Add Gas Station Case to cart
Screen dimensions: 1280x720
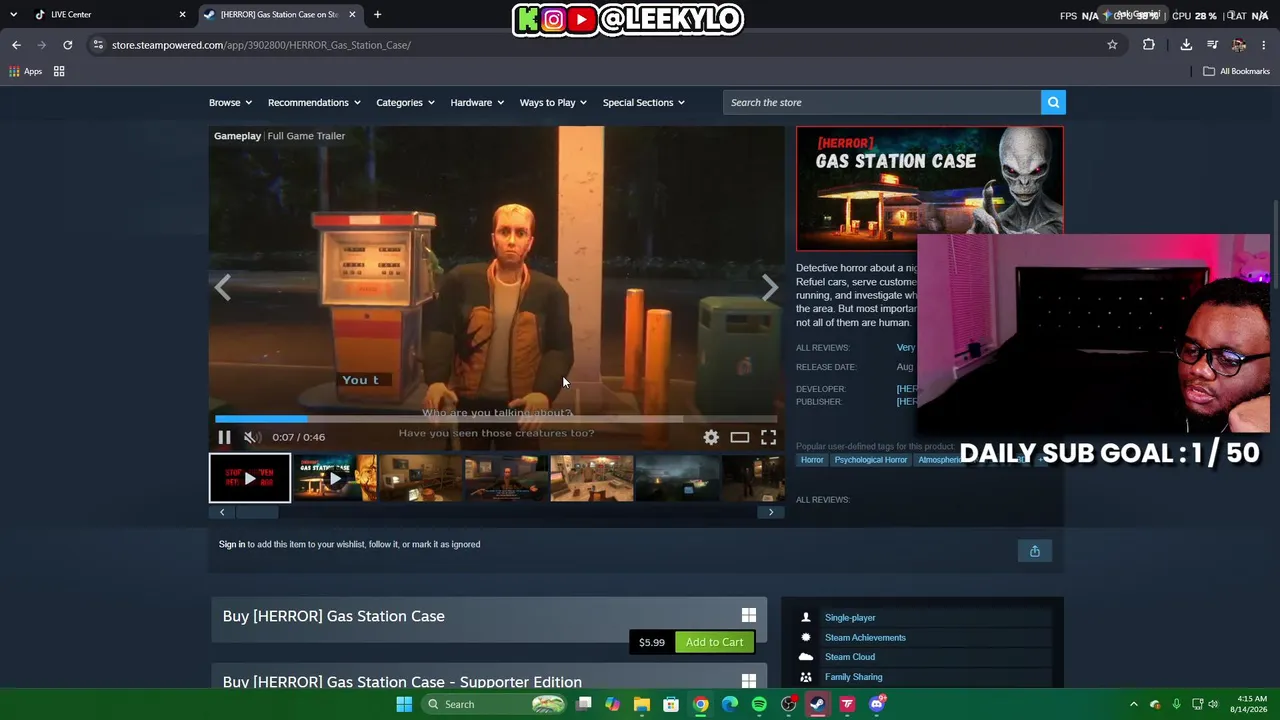coord(714,642)
